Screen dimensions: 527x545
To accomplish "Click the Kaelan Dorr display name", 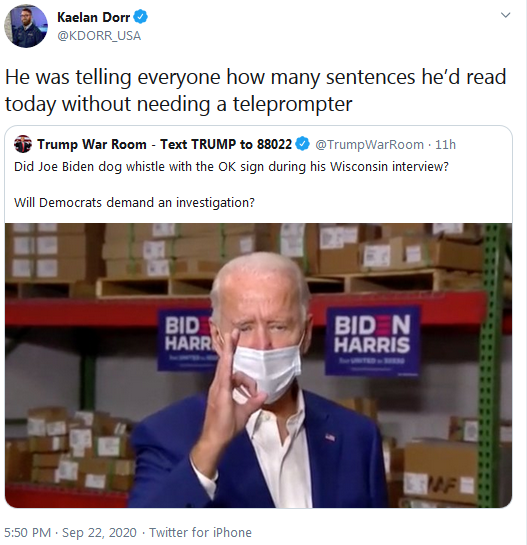I will click(93, 17).
